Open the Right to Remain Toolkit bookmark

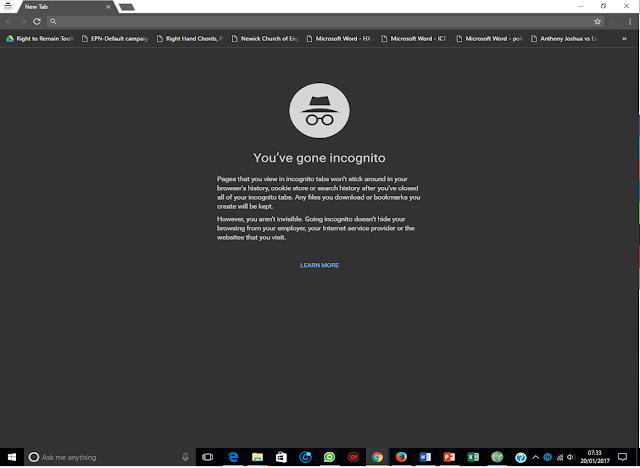[x=40, y=39]
